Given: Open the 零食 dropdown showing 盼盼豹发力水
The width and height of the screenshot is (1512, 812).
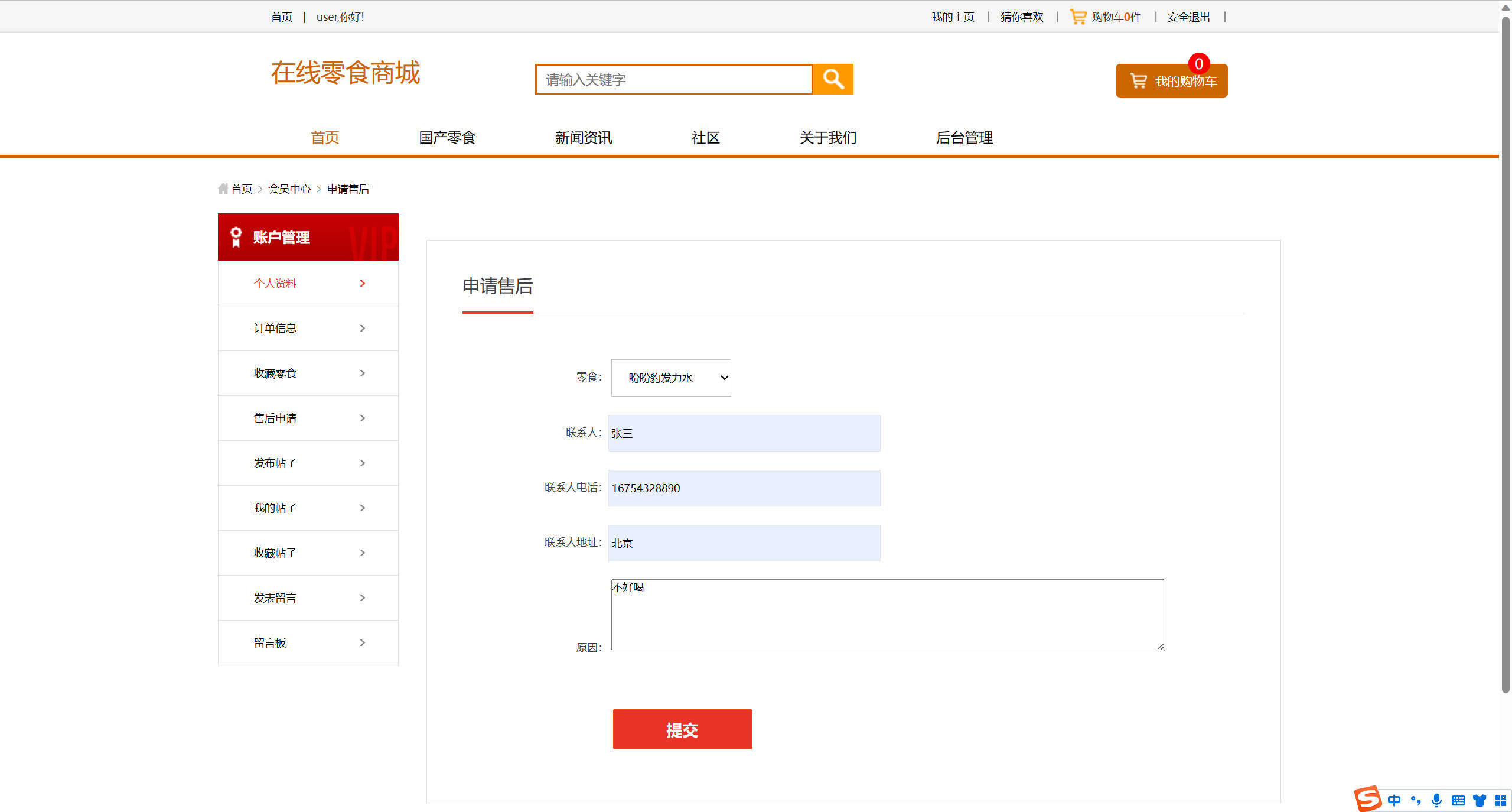Looking at the screenshot, I should click(670, 378).
